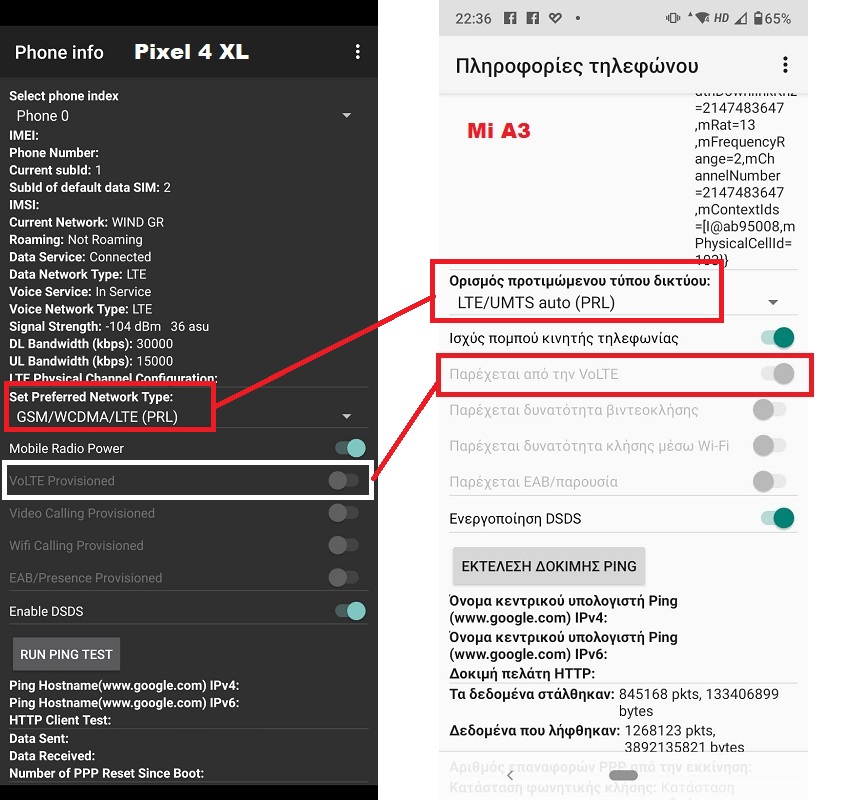Toggle Παρέχεται από την VoLTE switch
Image resolution: width=842 pixels, height=800 pixels.
pos(778,374)
